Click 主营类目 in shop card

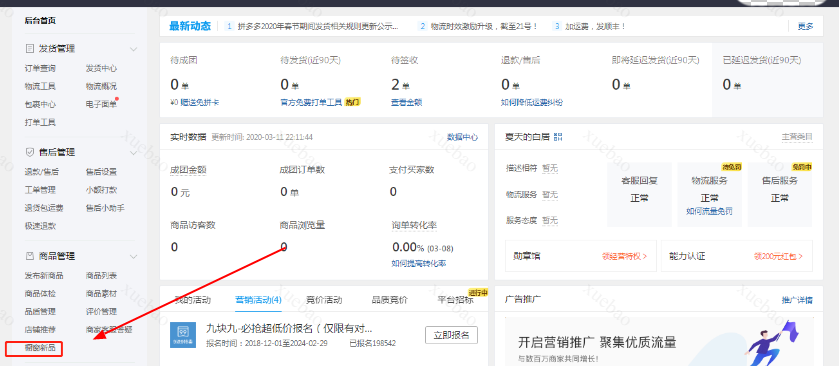click(797, 137)
